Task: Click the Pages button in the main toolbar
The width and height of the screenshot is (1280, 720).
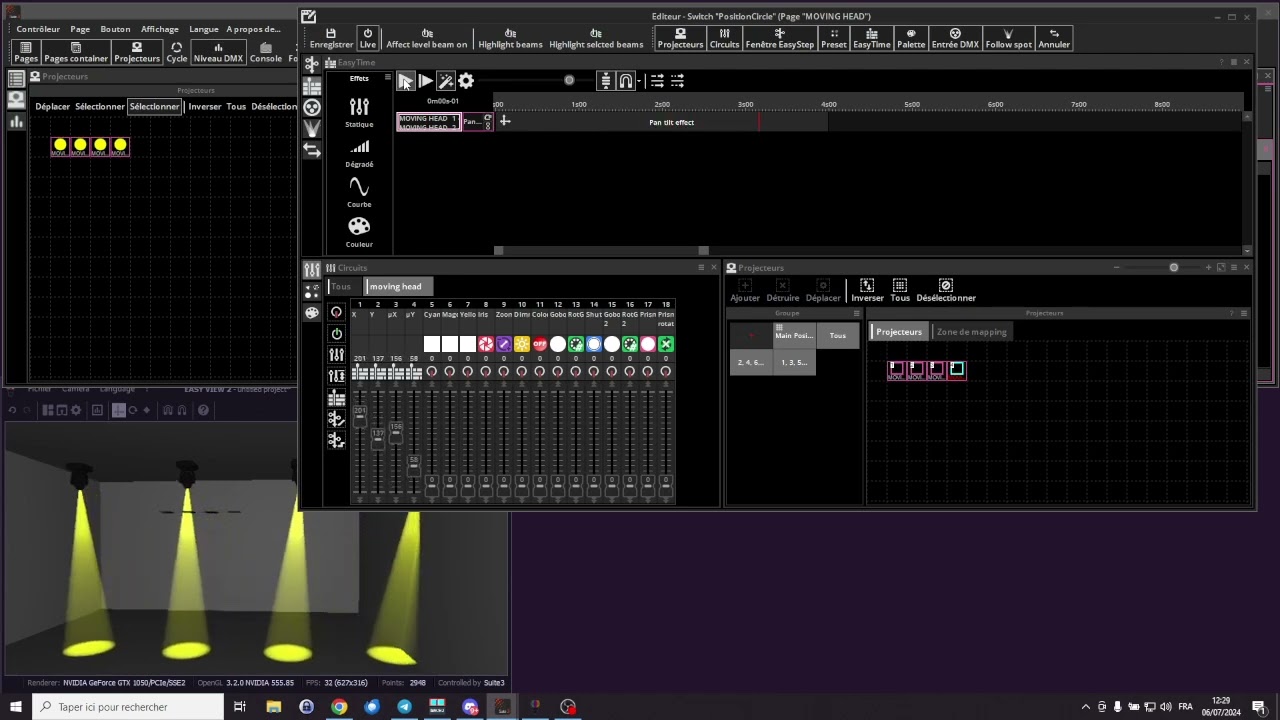Action: [26, 53]
